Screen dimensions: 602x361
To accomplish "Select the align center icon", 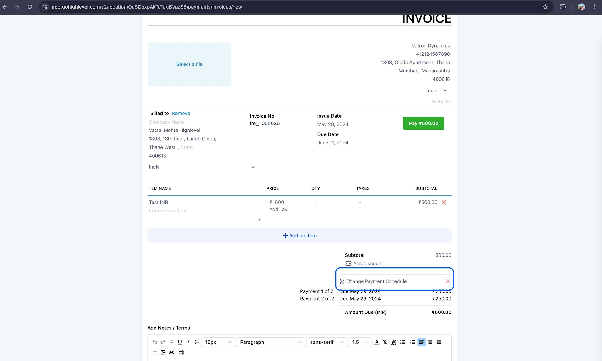I will click(430, 342).
